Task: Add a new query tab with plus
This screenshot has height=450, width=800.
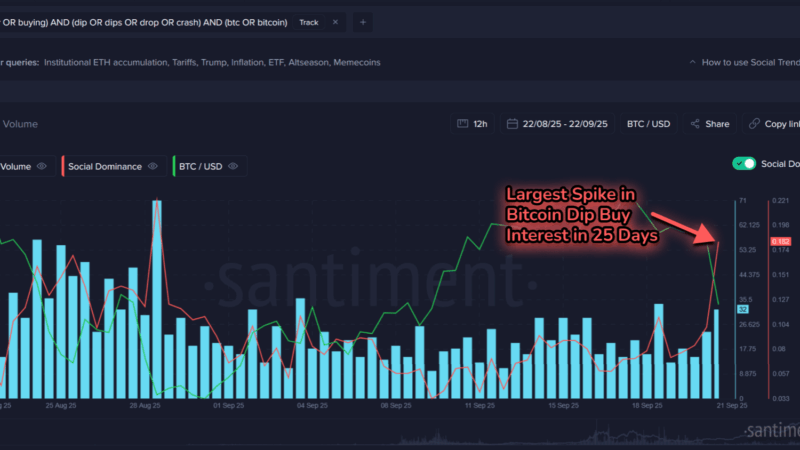Action: [363, 21]
